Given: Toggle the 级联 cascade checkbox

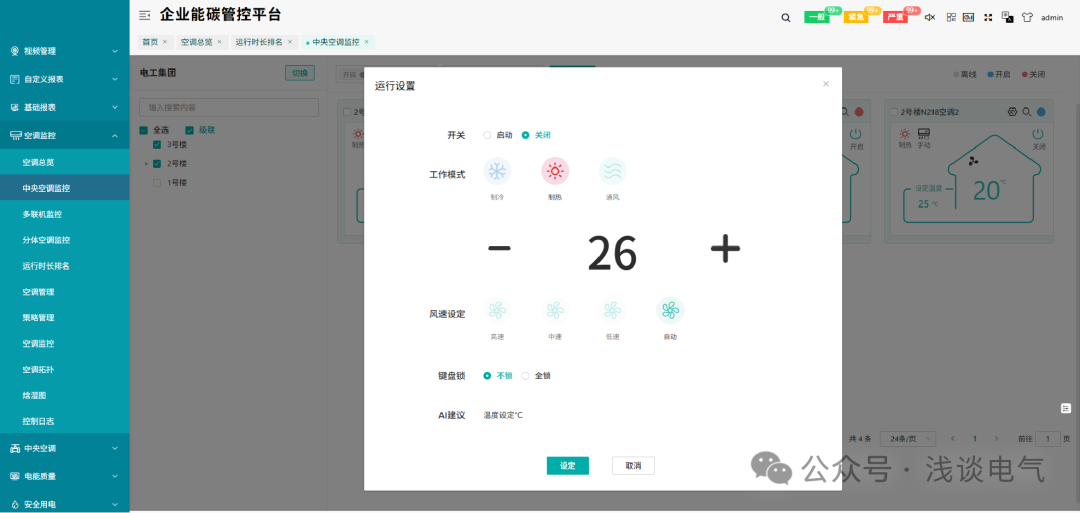Looking at the screenshot, I should [189, 130].
